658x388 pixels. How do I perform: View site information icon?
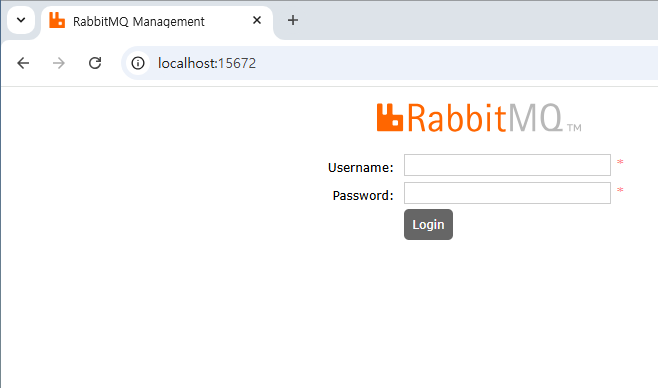coord(138,63)
